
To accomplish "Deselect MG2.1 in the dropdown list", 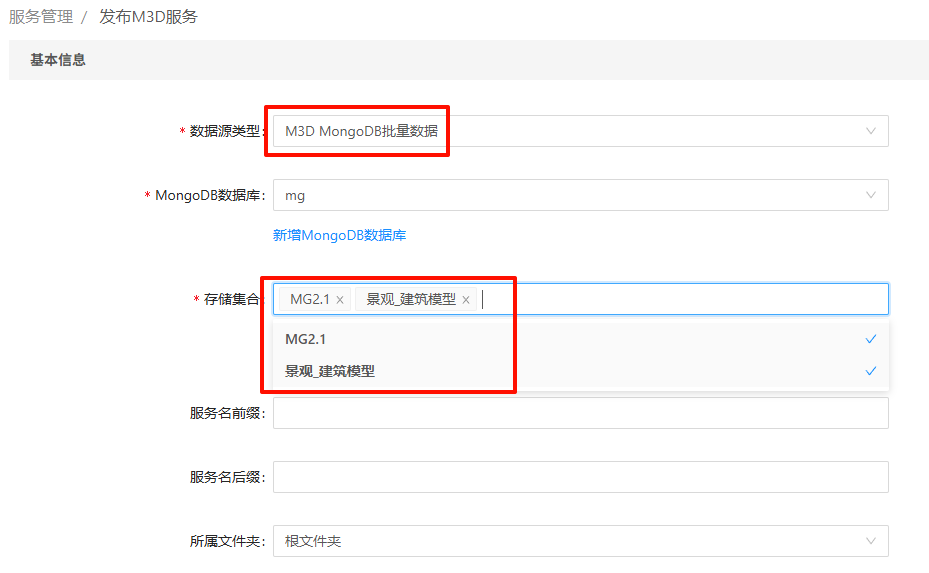I will pos(306,339).
